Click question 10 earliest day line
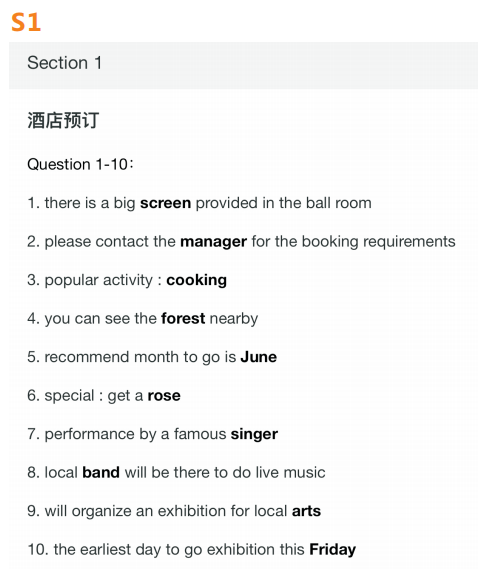The height and width of the screenshot is (573, 499). pos(192,550)
